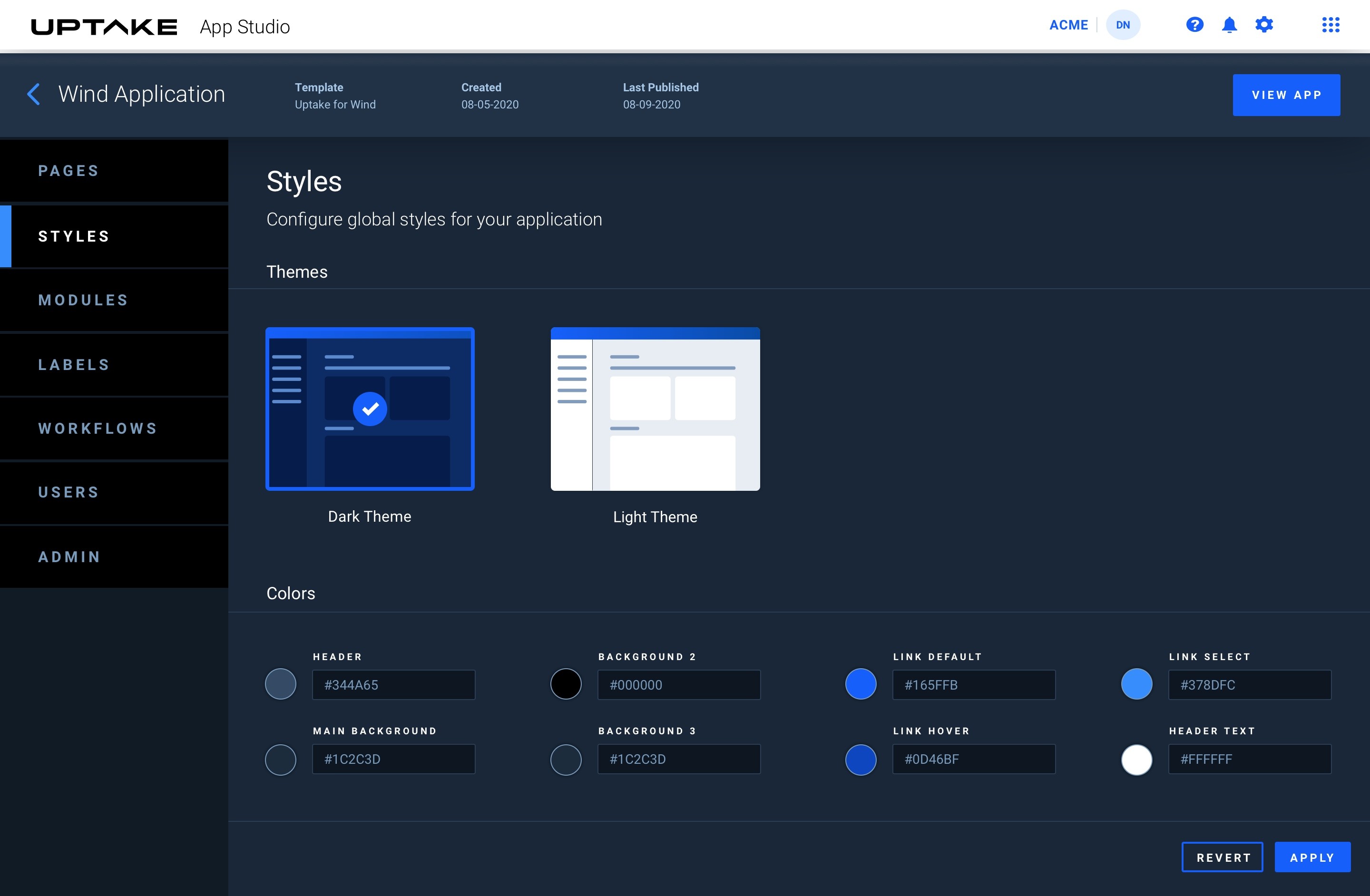Click the blue checkmark on Dark Theme

(370, 409)
